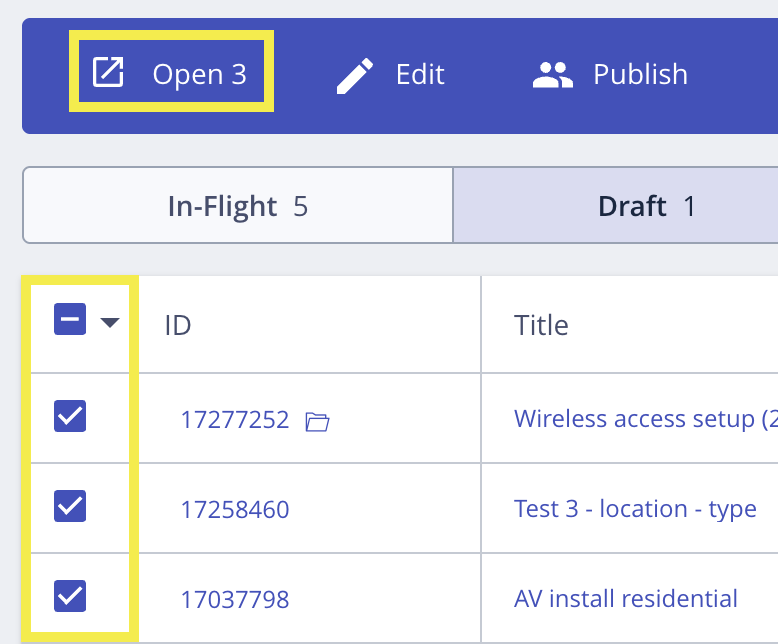
Task: Click the ID column header
Action: tap(178, 325)
